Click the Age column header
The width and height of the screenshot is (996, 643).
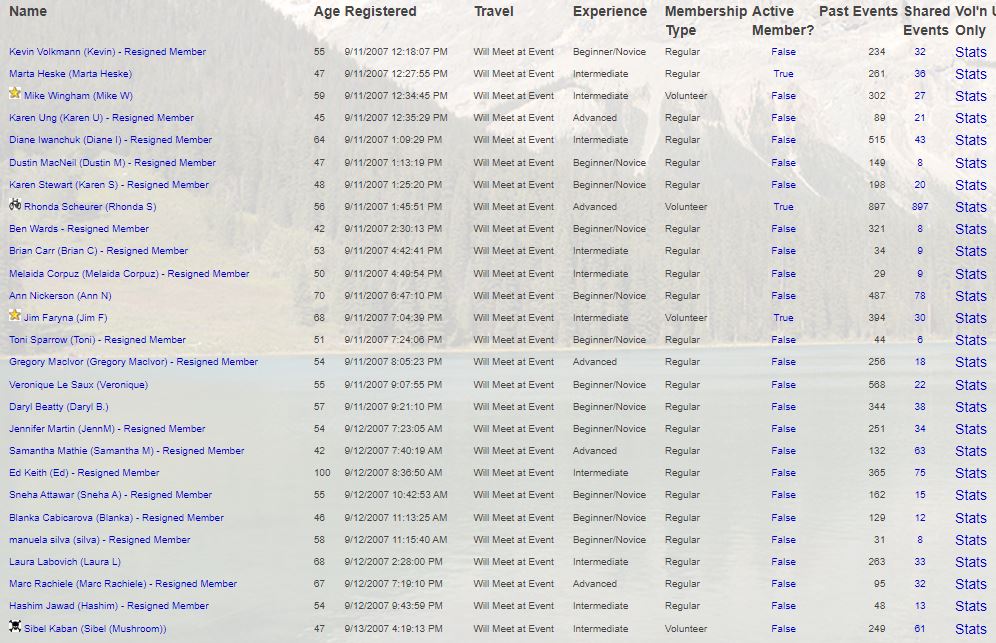tap(326, 11)
